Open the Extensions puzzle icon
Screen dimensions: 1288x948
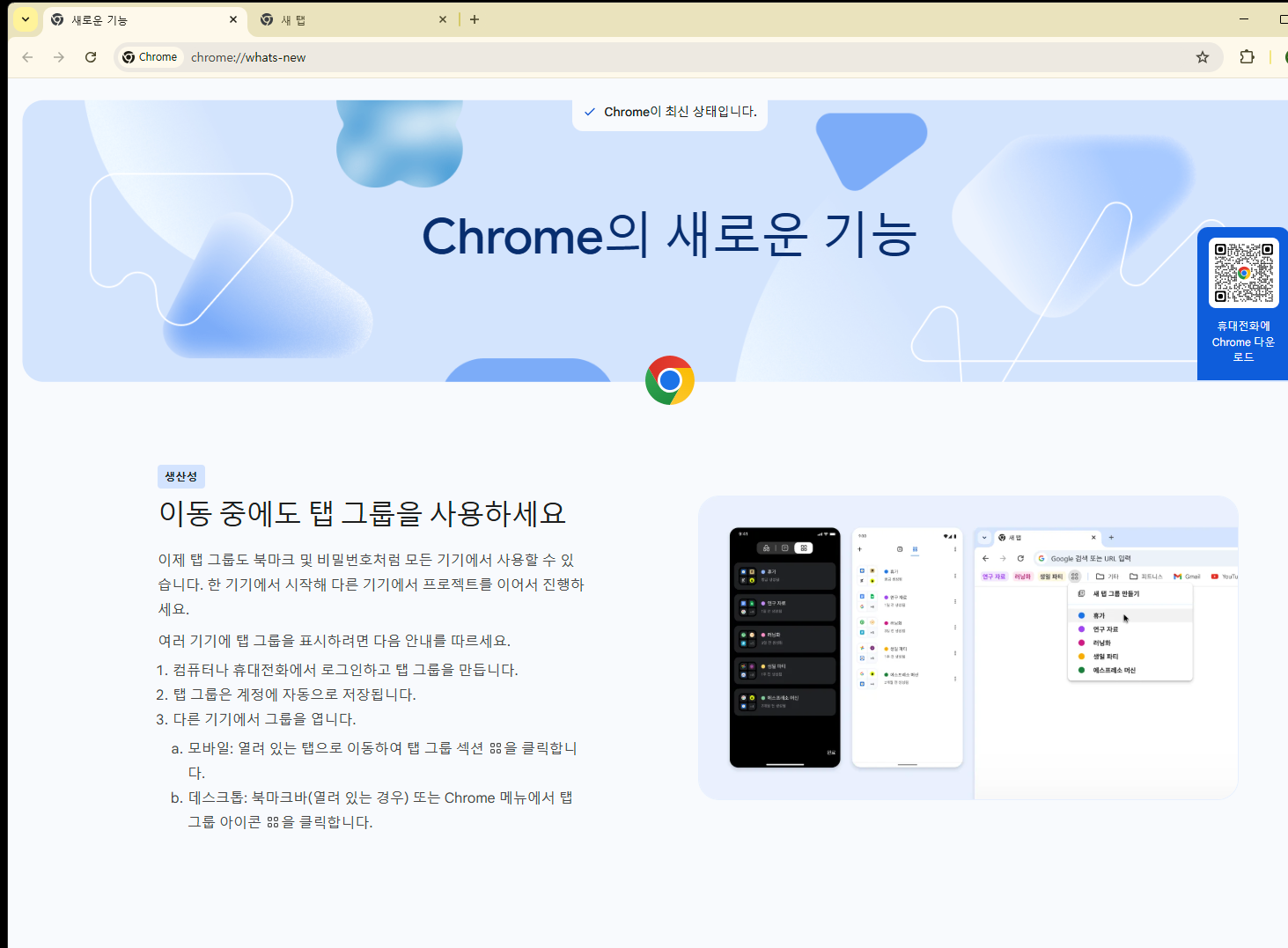coord(1247,57)
